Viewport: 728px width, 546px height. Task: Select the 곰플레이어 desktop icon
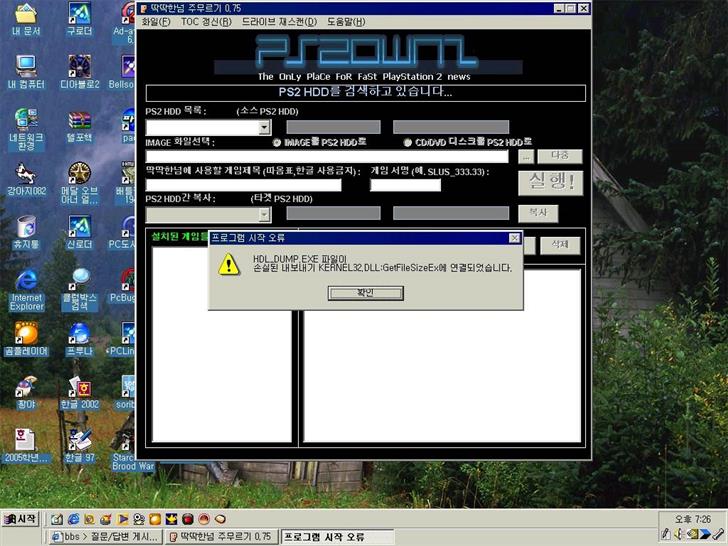[26, 339]
